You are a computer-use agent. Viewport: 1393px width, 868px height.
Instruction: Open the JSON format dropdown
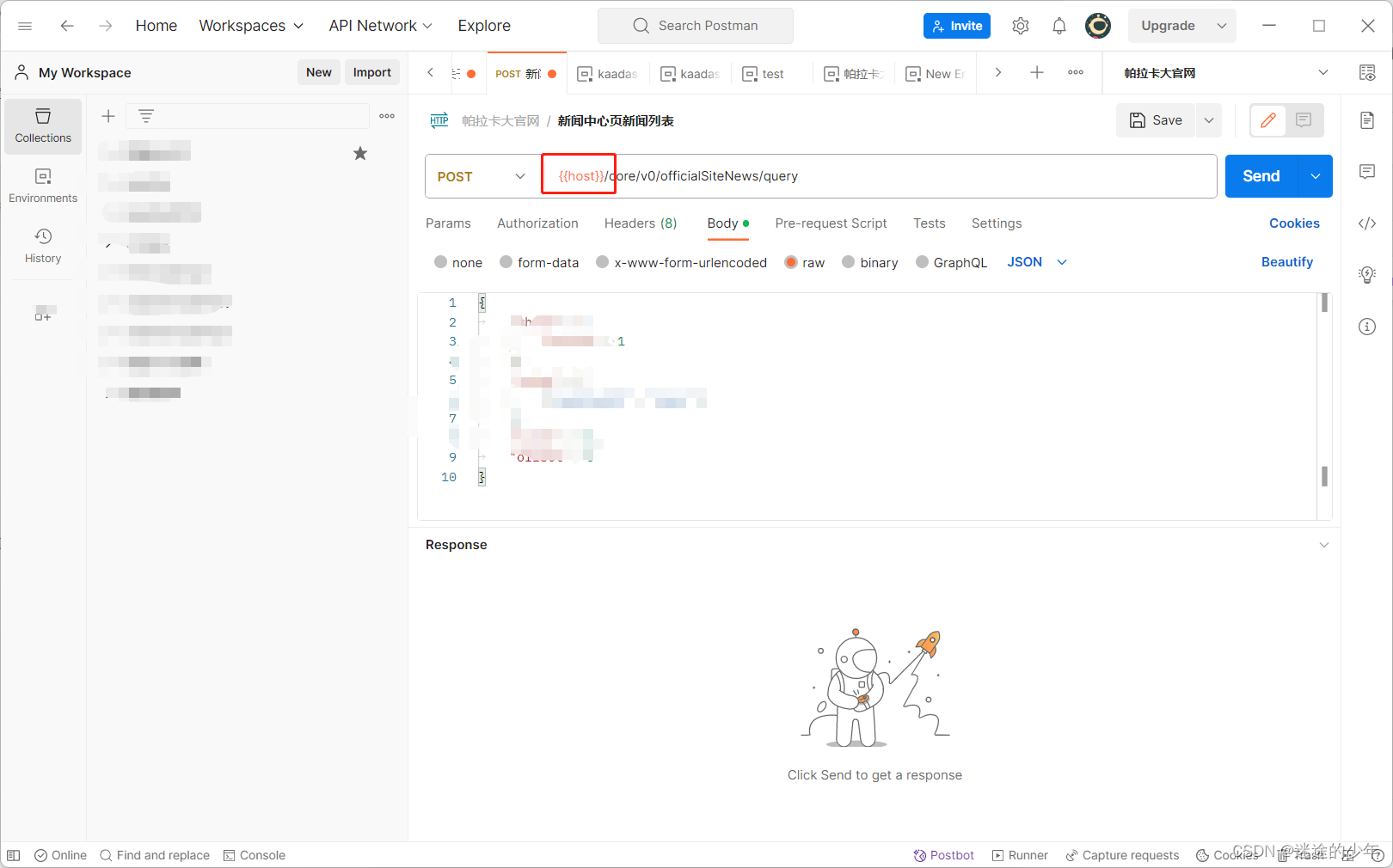[1038, 262]
